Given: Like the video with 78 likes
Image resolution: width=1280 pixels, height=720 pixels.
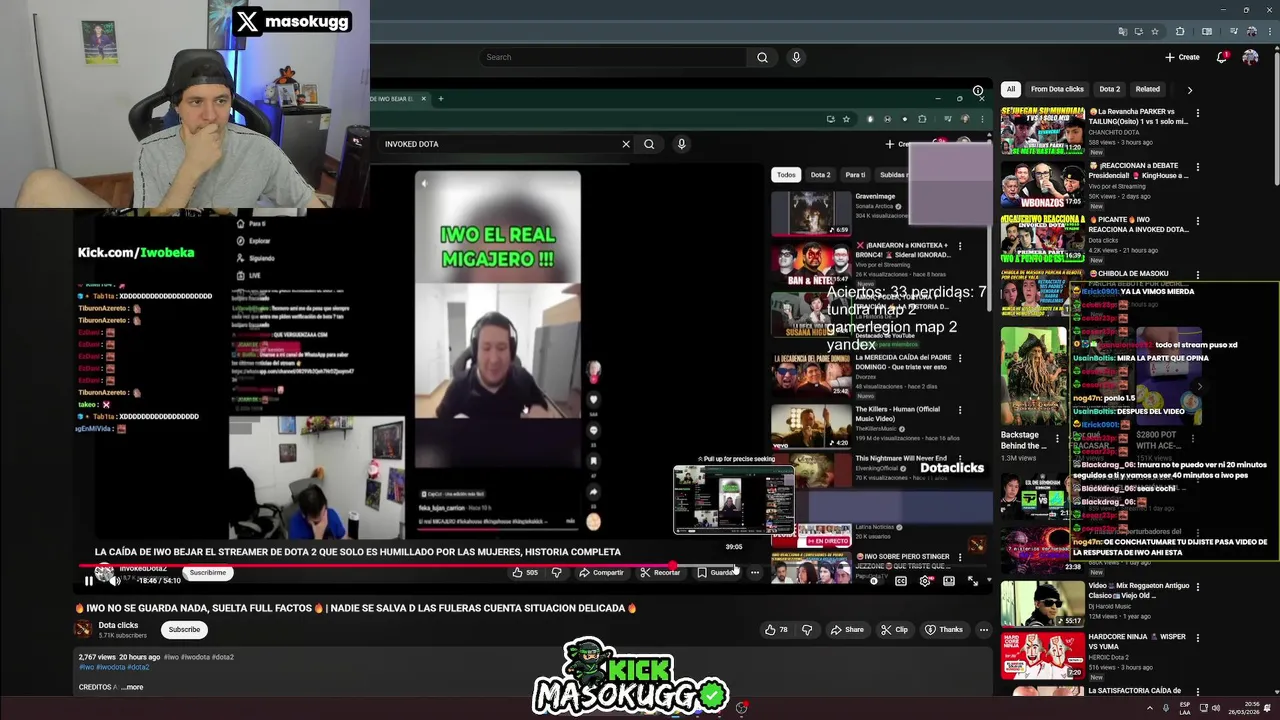Looking at the screenshot, I should pos(776,630).
